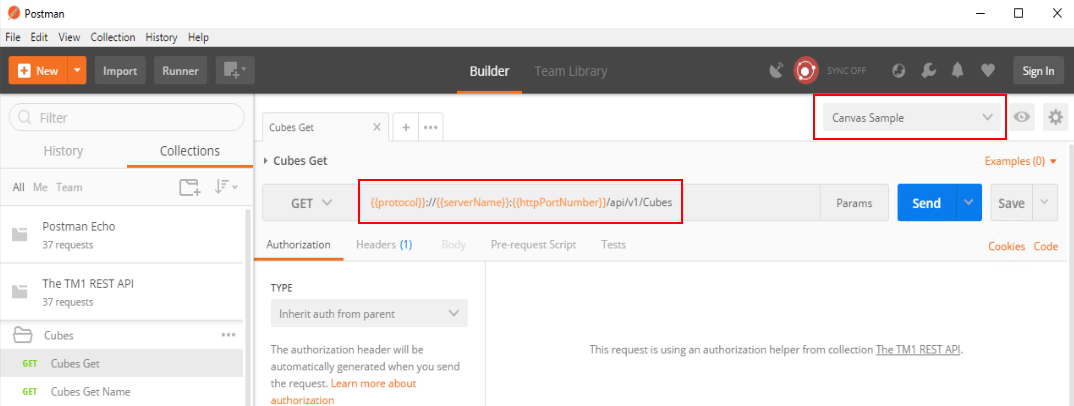Click the red sync status icon
This screenshot has width=1074, height=406.
(805, 71)
